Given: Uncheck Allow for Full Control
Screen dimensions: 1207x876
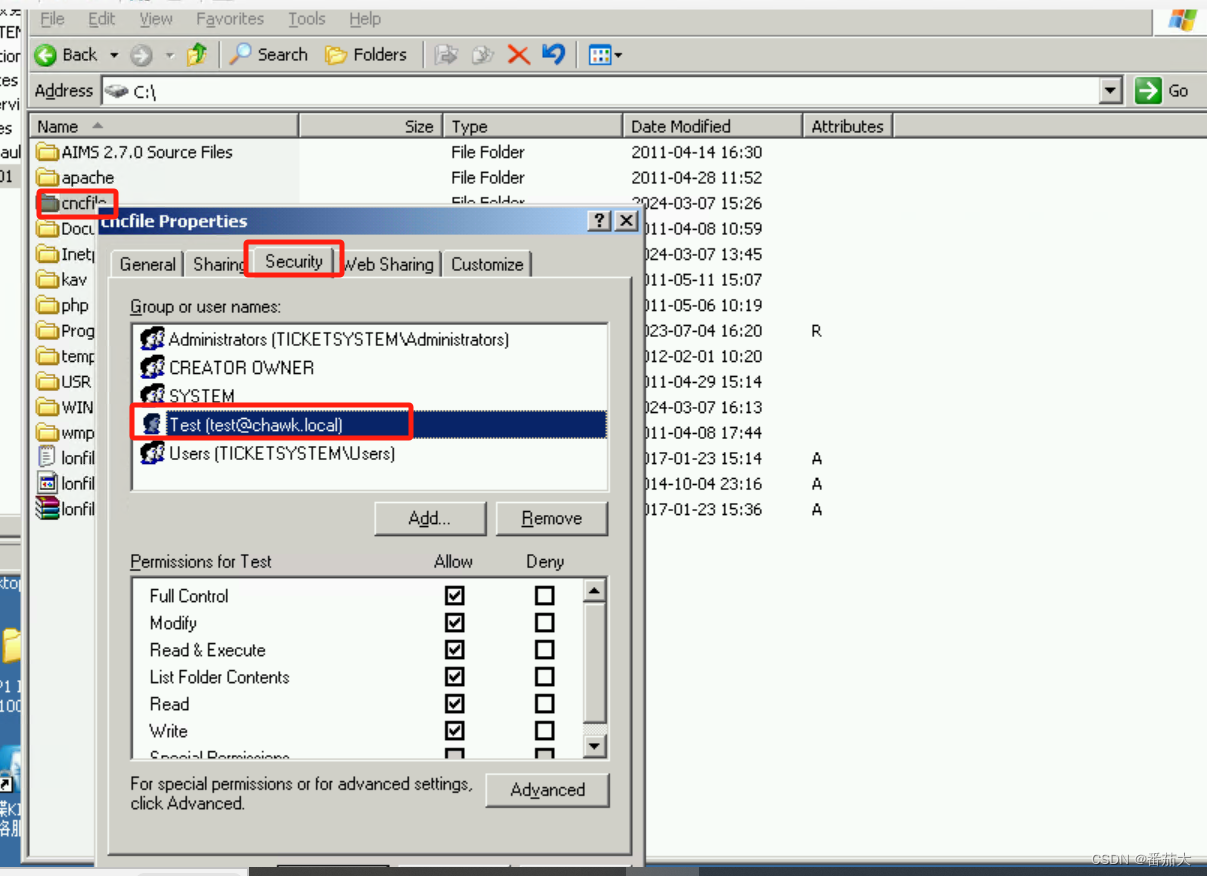Looking at the screenshot, I should [x=455, y=595].
